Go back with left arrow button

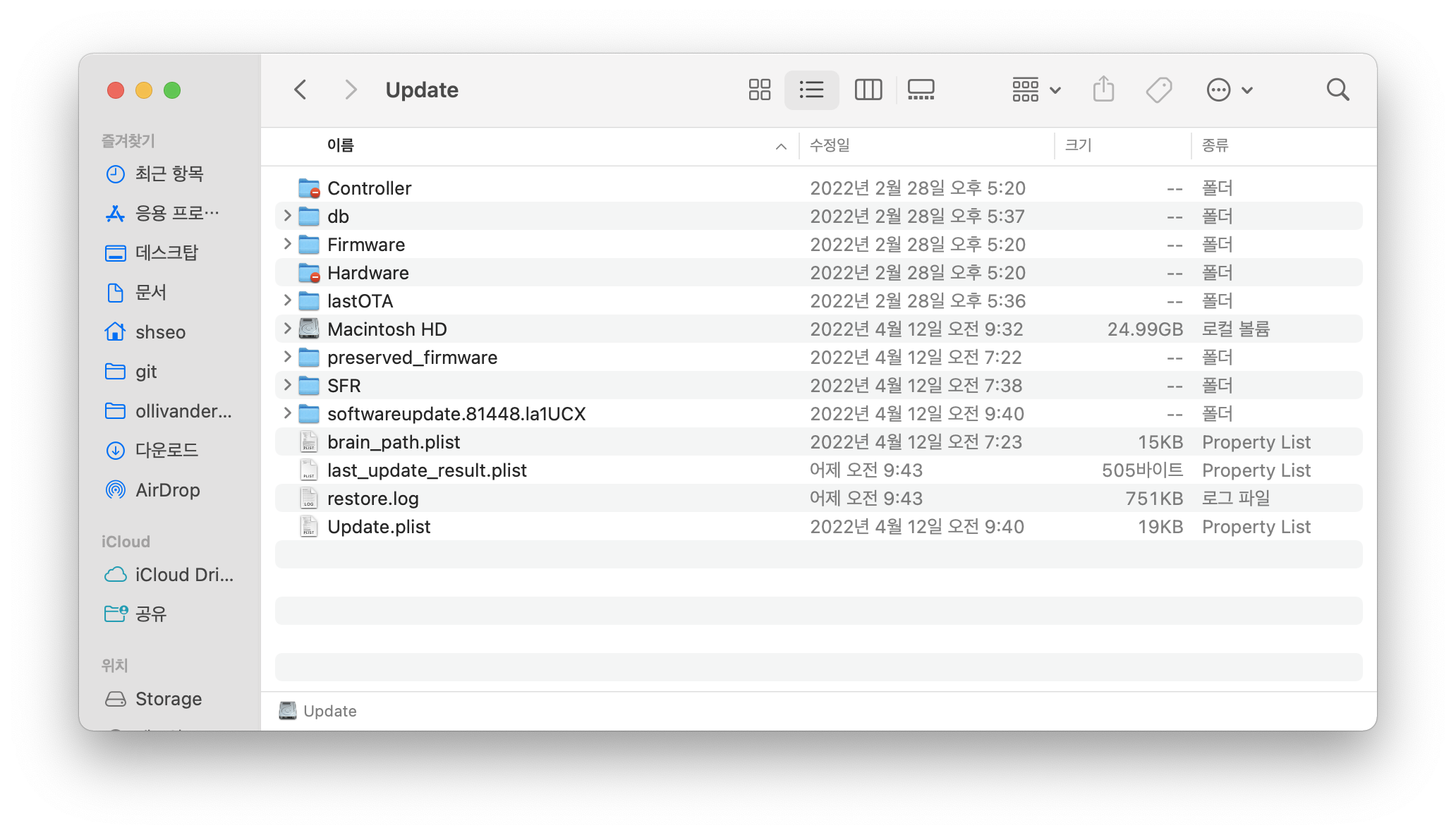point(301,90)
